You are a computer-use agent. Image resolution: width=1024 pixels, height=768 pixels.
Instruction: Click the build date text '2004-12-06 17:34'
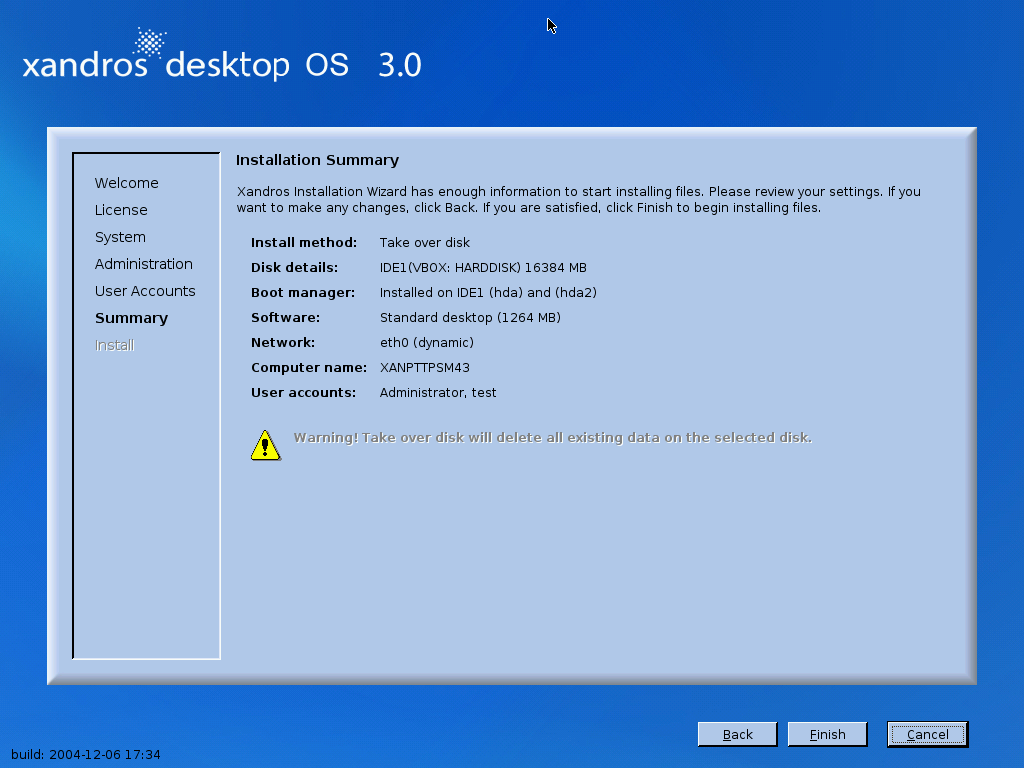[x=104, y=754]
